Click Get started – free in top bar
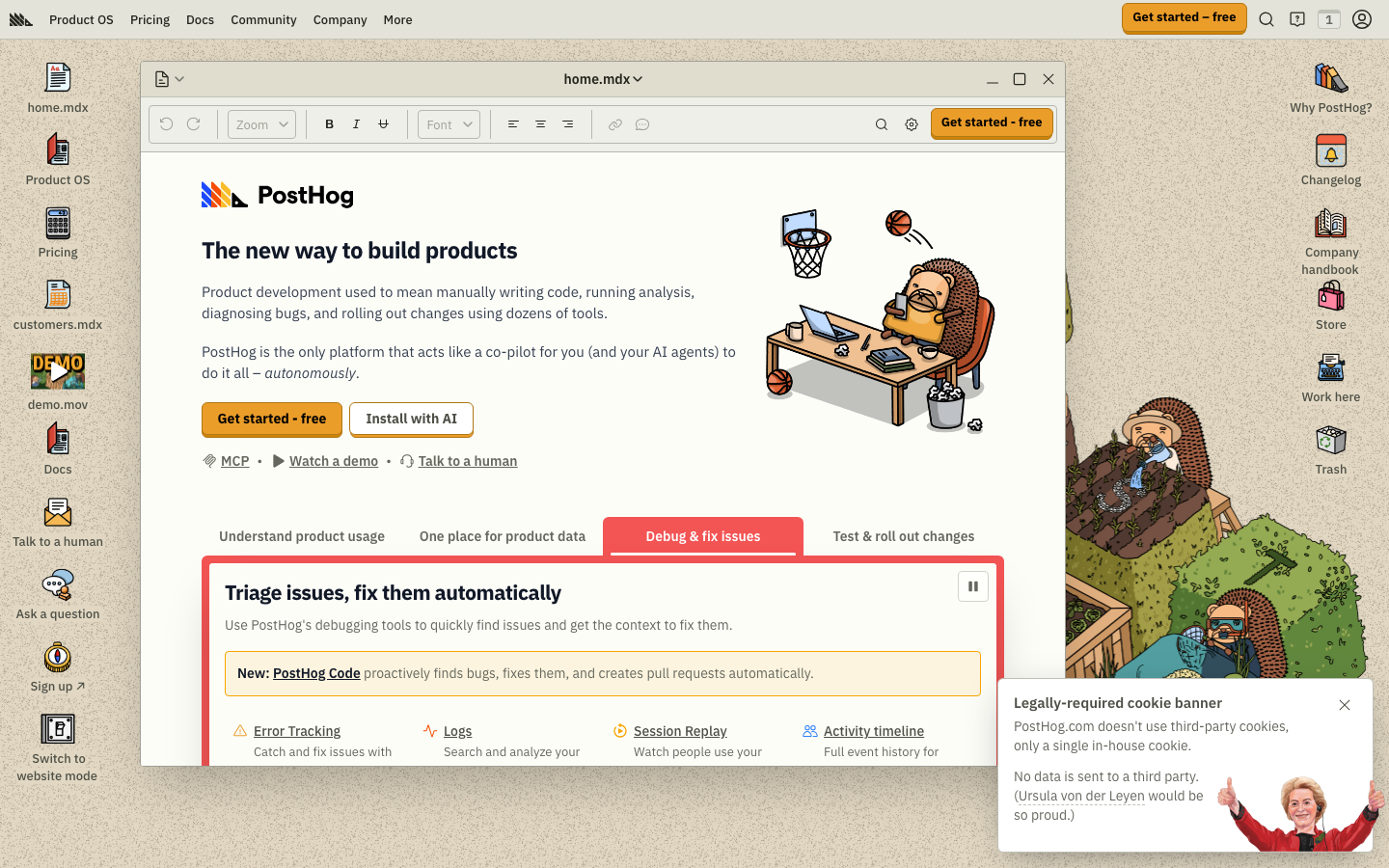This screenshot has height=868, width=1389. (x=1185, y=18)
